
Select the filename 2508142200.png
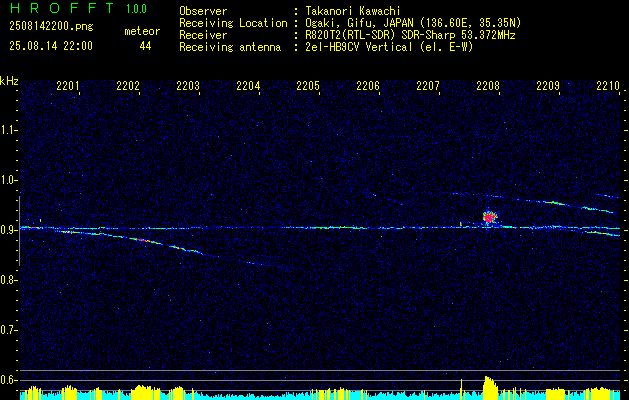click(51, 27)
